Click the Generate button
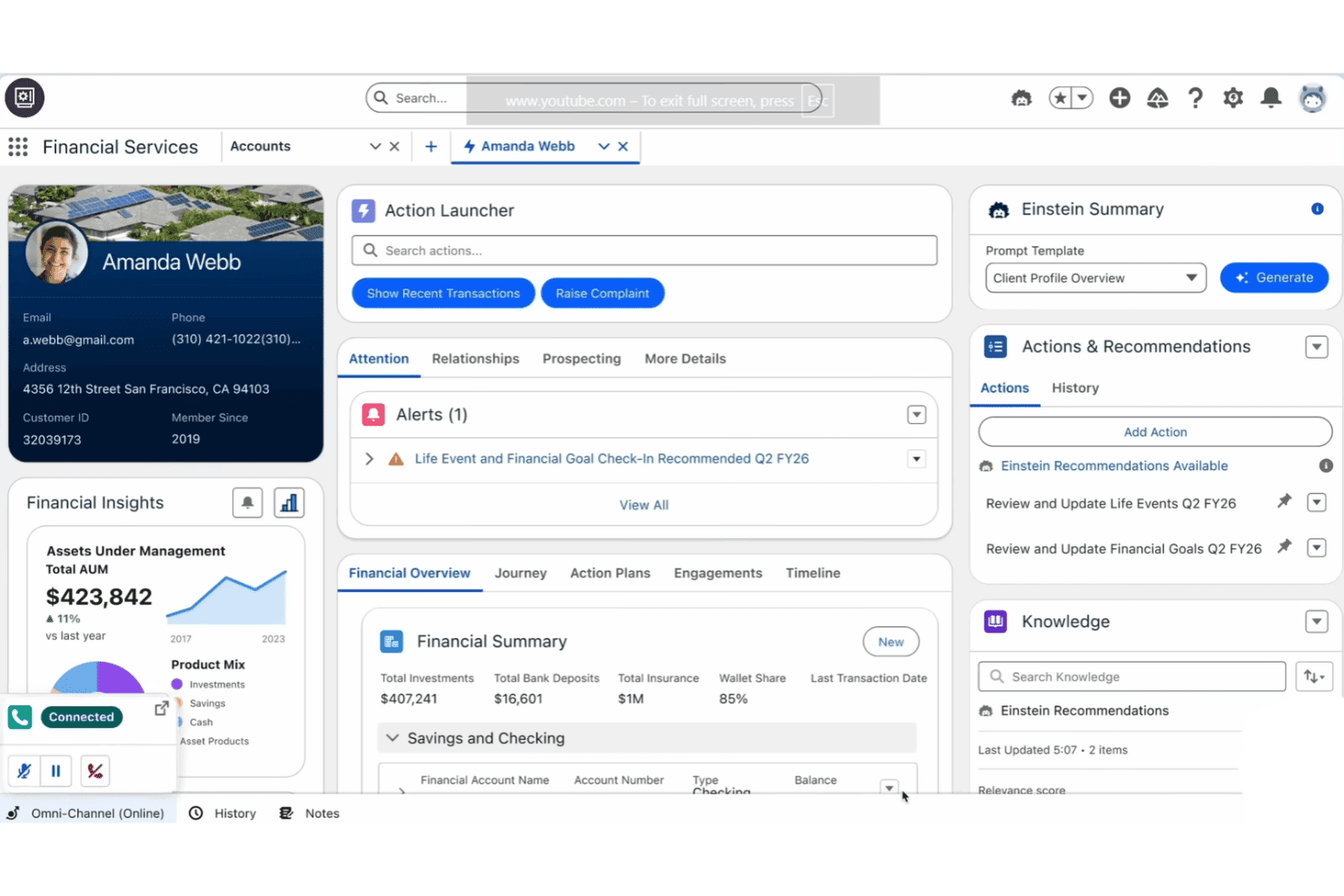1344x896 pixels. [x=1274, y=278]
